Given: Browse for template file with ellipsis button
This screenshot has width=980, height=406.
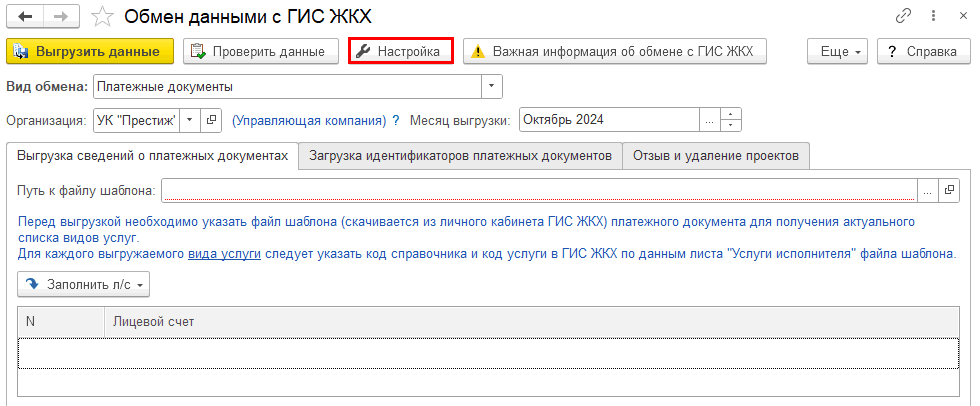Looking at the screenshot, I should coord(928,190).
